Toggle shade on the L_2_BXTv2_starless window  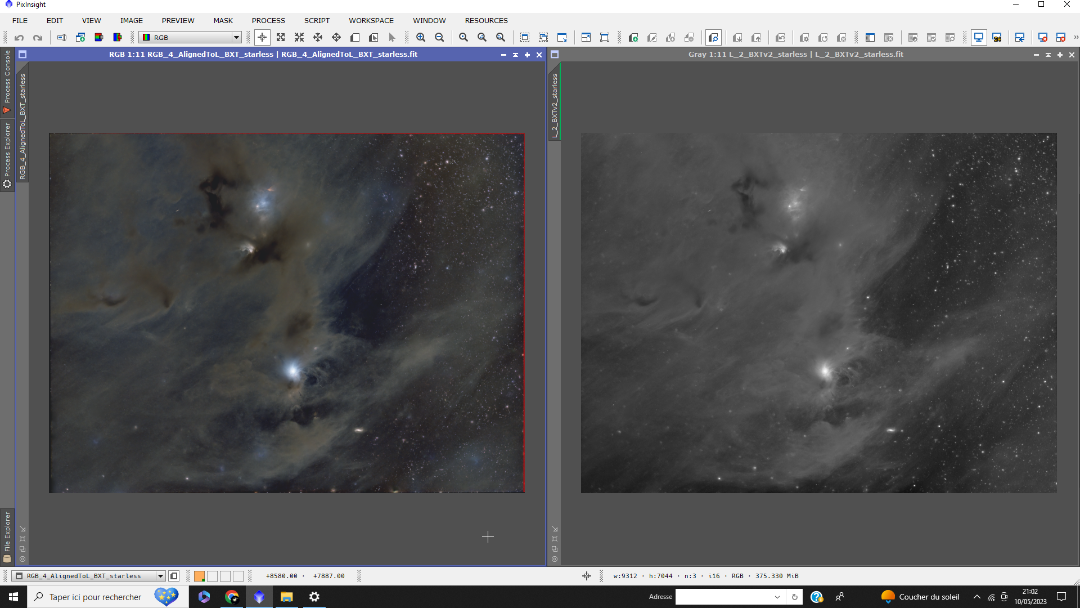(1047, 54)
